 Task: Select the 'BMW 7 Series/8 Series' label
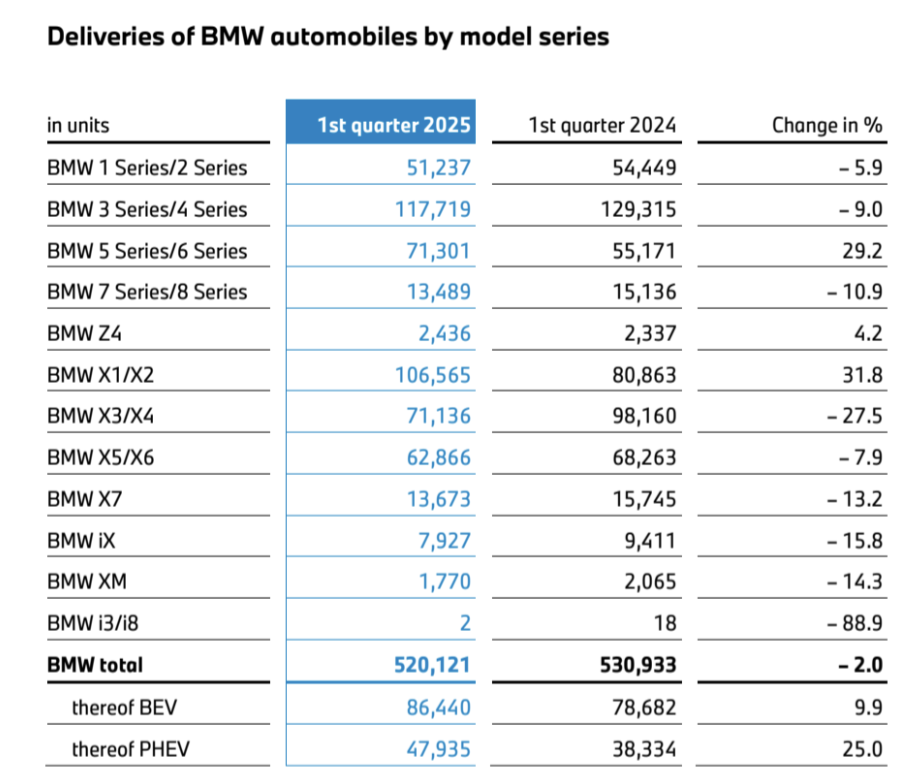[147, 292]
